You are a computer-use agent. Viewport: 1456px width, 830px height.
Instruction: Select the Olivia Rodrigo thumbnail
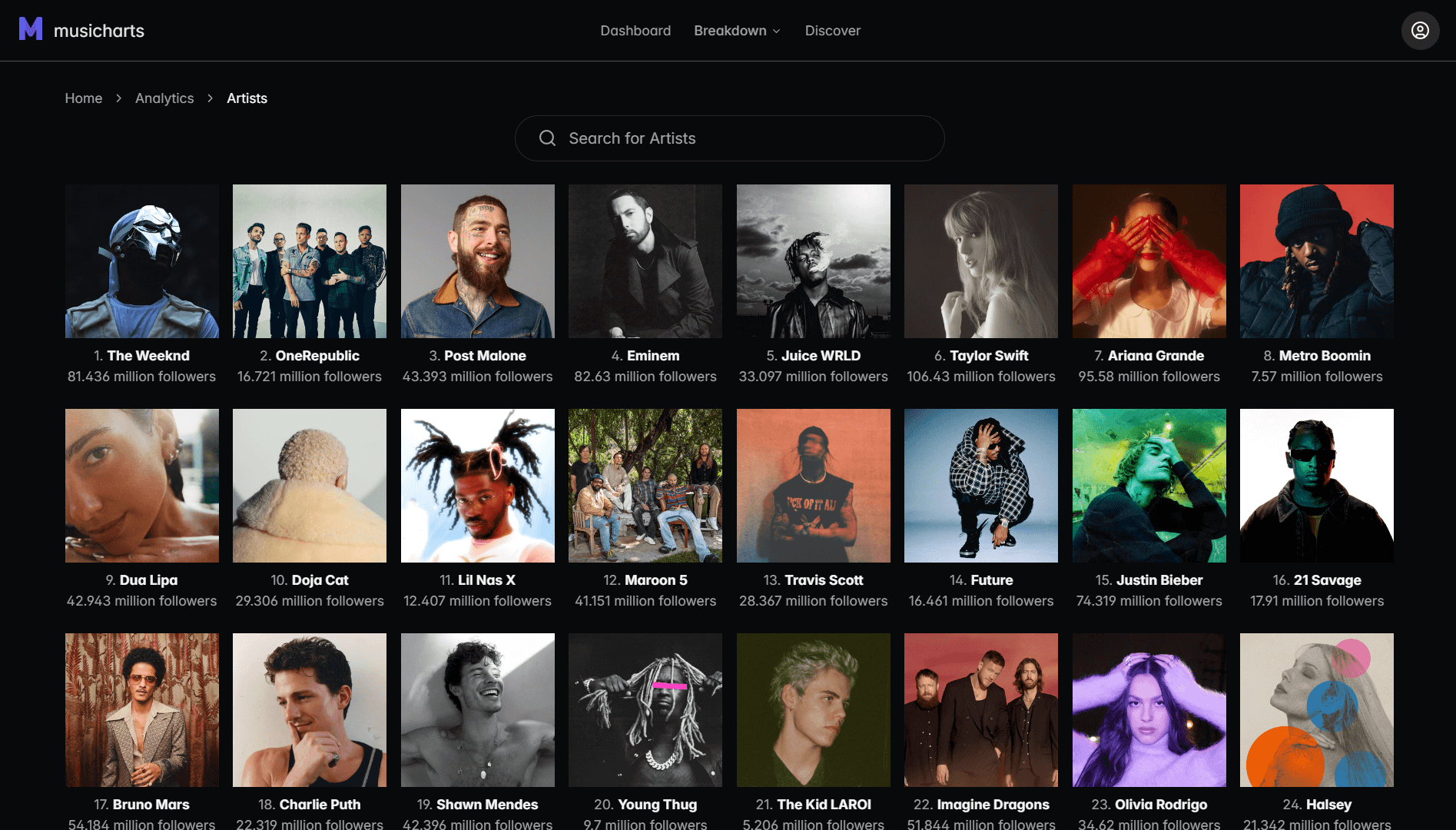click(x=1149, y=710)
